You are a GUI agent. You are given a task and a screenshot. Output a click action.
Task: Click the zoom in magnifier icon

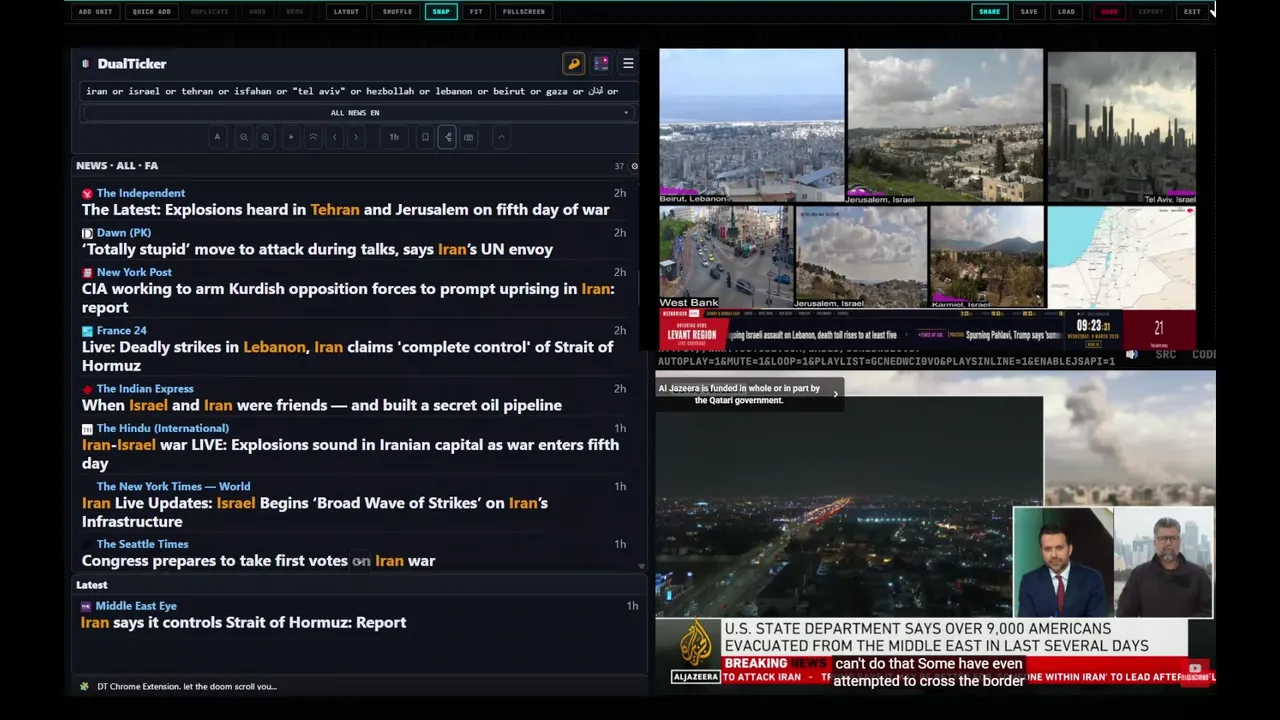(265, 137)
